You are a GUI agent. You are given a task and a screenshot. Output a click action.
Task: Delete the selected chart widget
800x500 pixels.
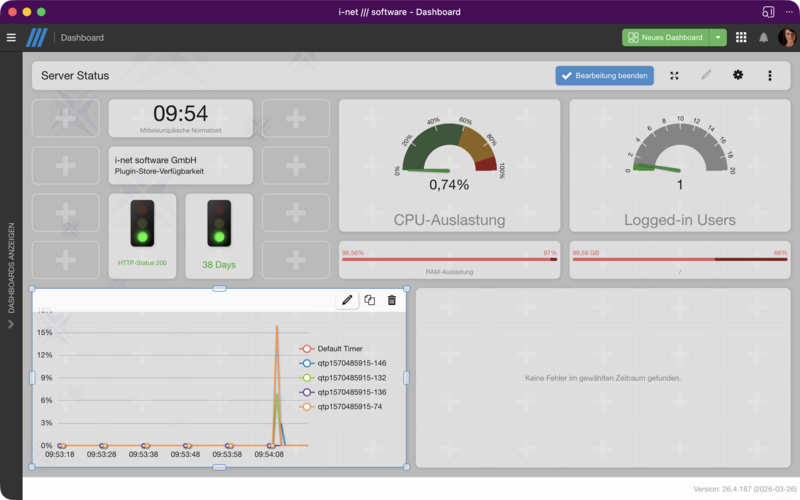tap(391, 300)
